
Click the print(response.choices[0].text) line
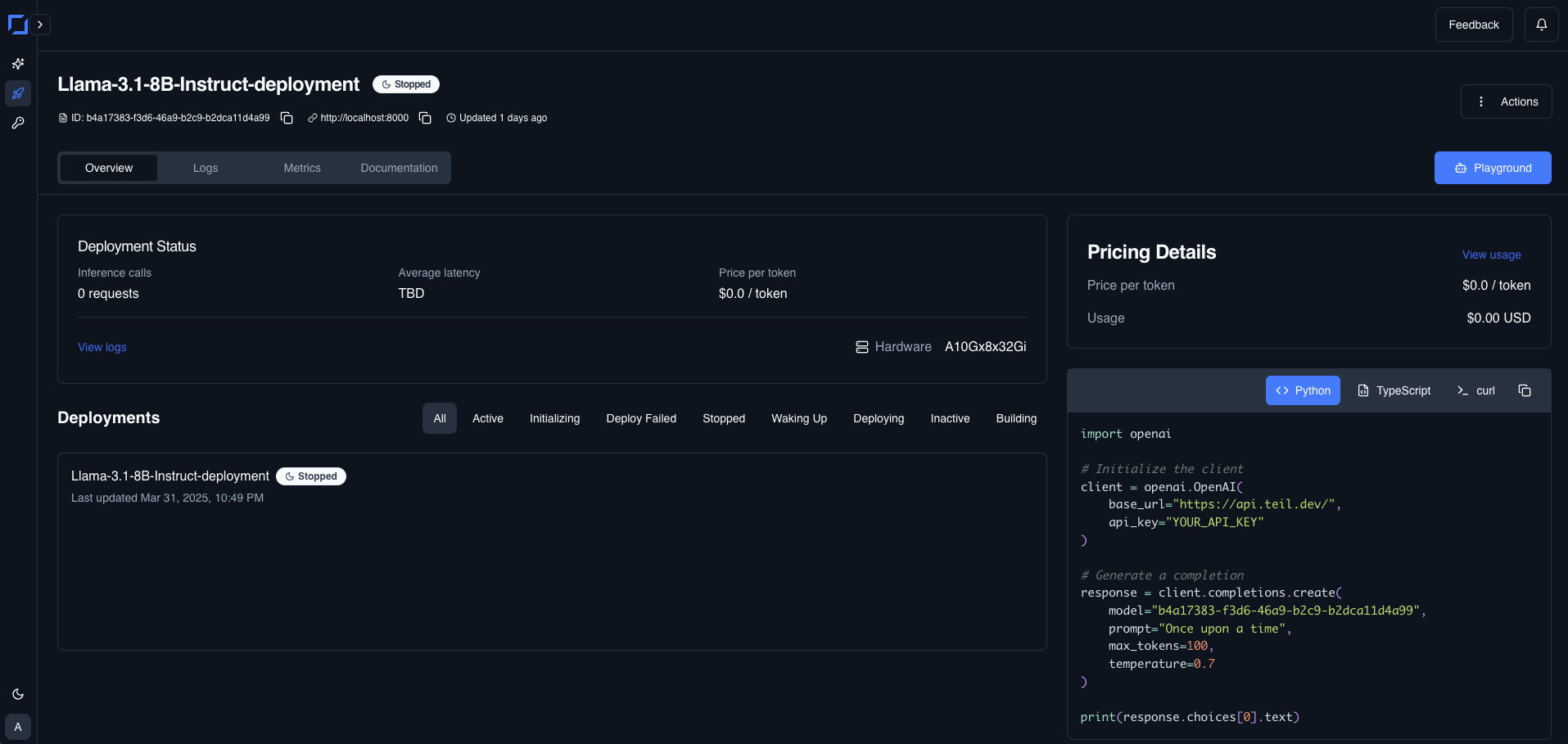coord(1190,717)
